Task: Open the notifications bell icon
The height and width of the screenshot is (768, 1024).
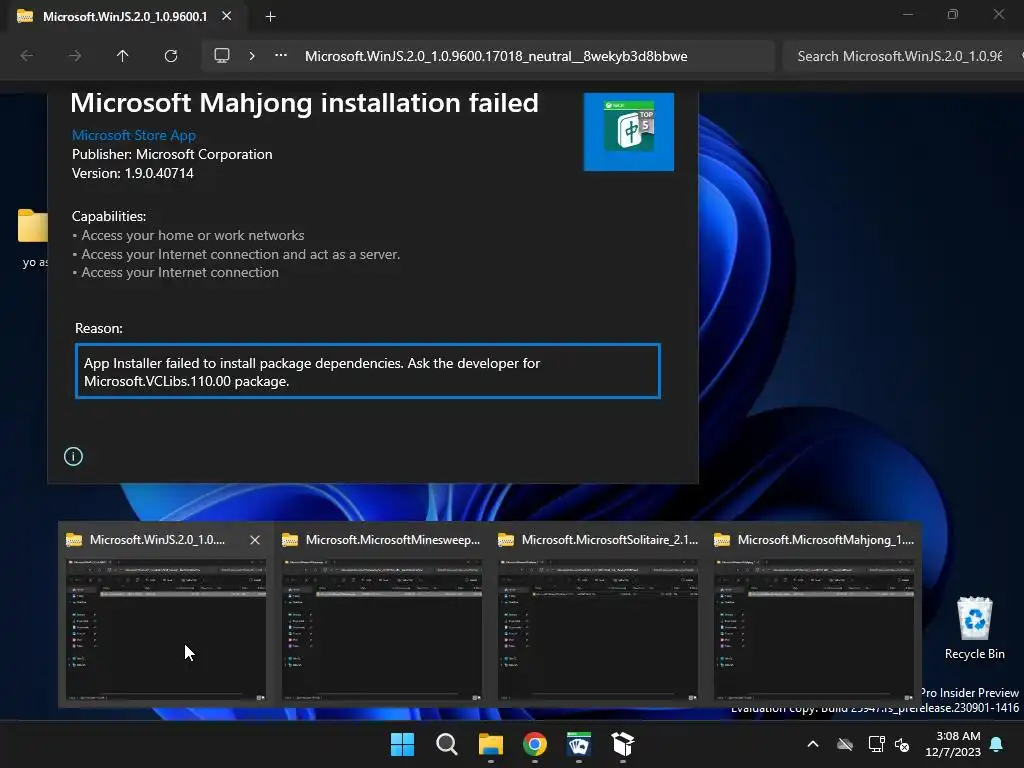Action: point(997,744)
